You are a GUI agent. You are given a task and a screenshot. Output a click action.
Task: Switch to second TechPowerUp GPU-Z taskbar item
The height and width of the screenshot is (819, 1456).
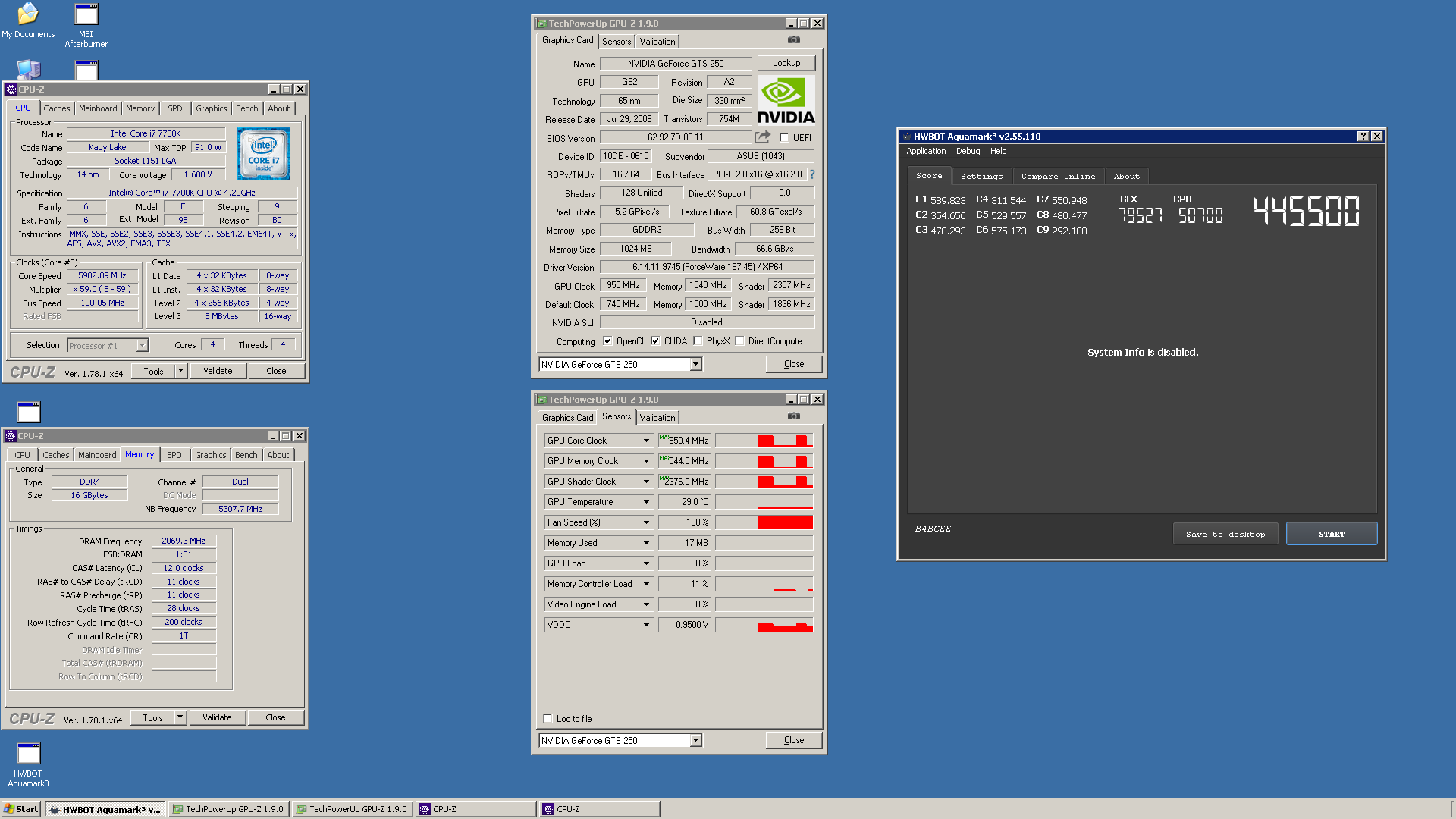[352, 809]
